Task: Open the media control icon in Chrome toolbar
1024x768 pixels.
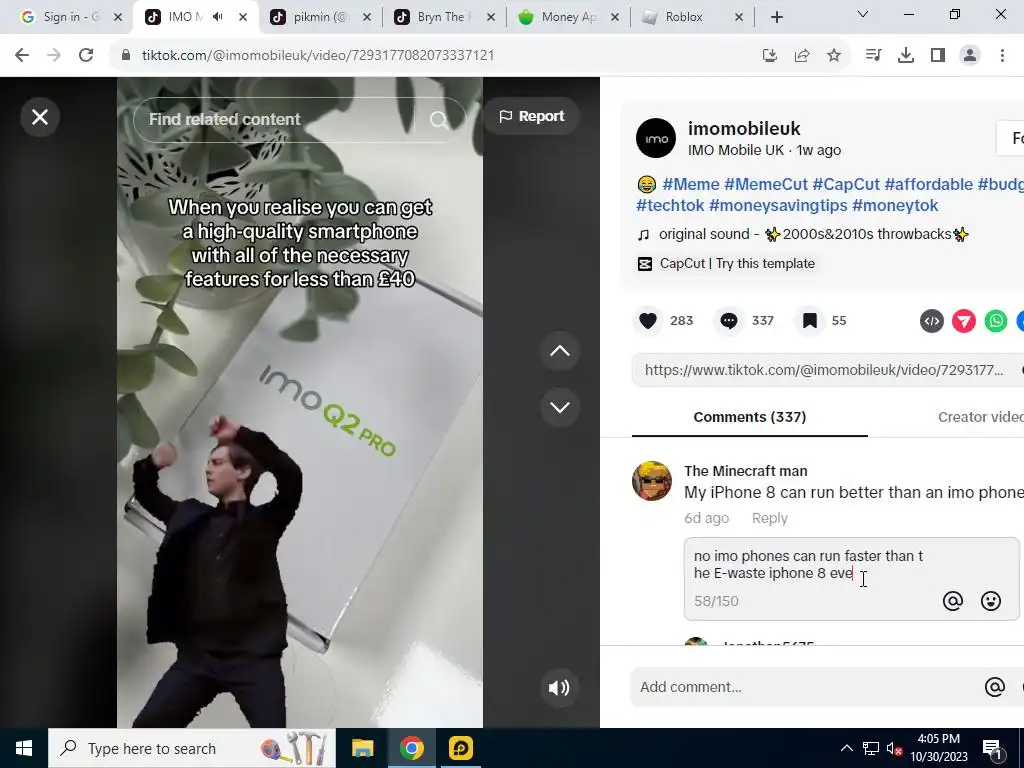Action: 873,56
